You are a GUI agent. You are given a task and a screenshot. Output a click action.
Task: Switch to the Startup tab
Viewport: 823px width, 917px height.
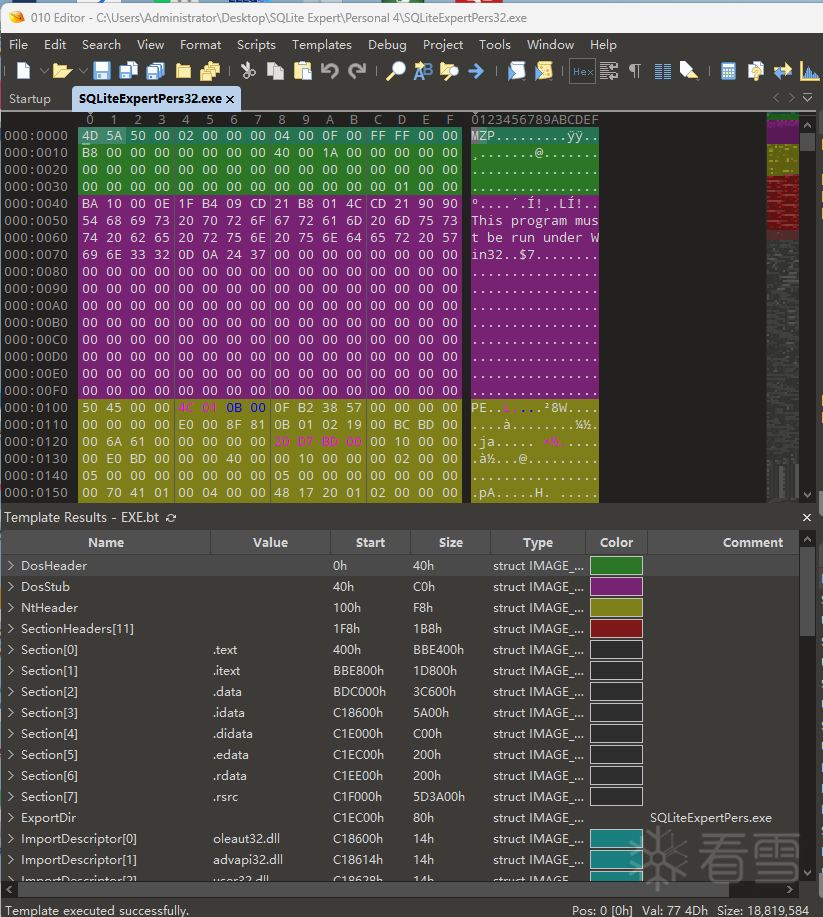point(30,99)
